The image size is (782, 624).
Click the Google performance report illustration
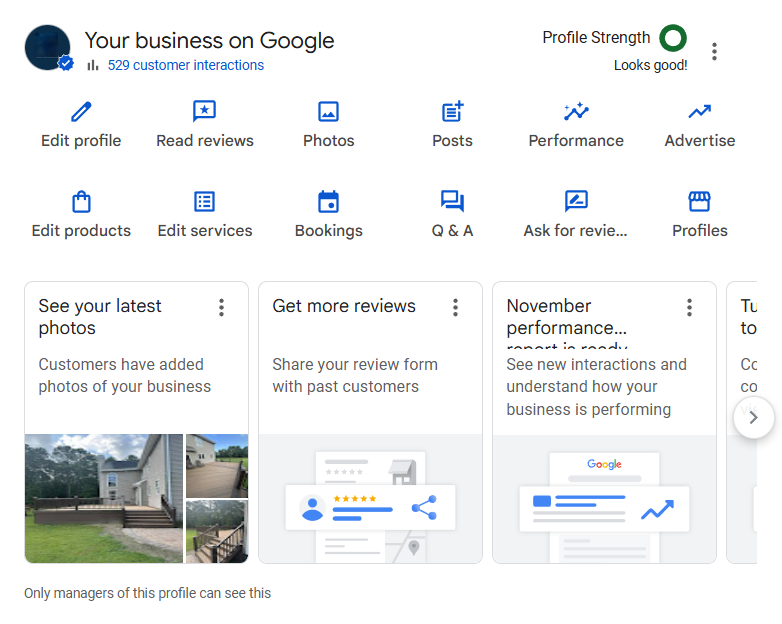(x=604, y=499)
